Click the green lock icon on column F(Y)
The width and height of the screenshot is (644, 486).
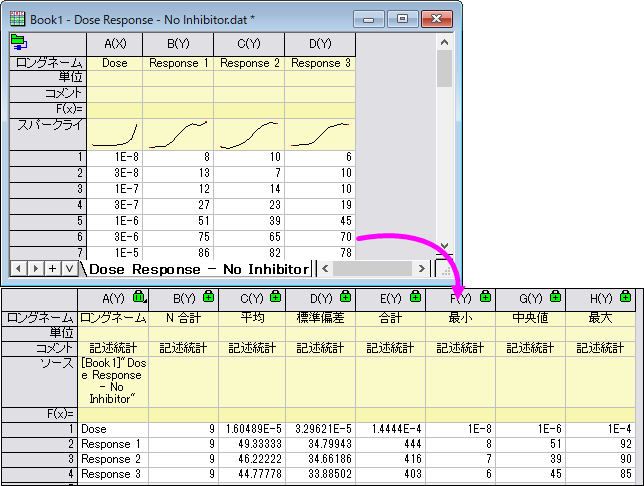(485, 296)
